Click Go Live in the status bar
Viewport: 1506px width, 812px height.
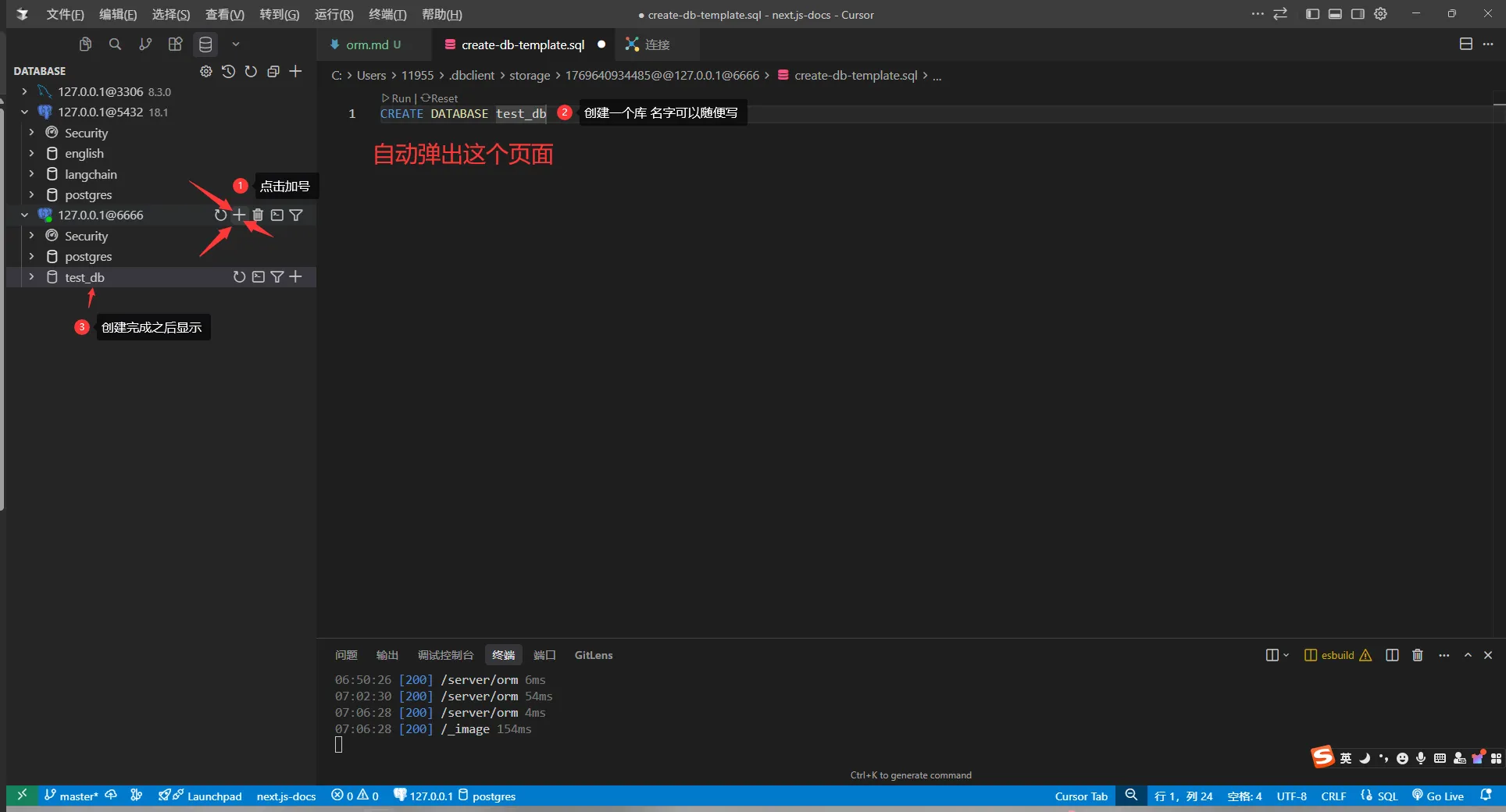pyautogui.click(x=1438, y=796)
